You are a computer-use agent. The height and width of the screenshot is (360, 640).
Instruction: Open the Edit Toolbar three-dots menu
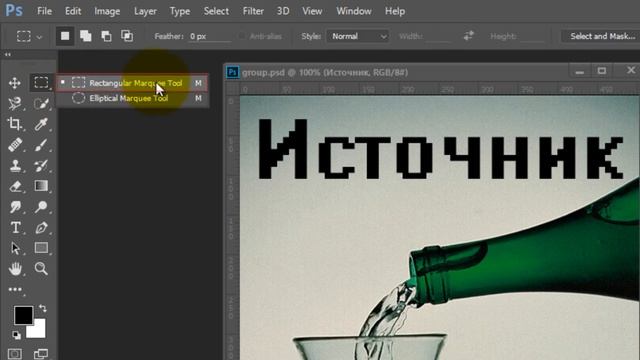coord(15,289)
